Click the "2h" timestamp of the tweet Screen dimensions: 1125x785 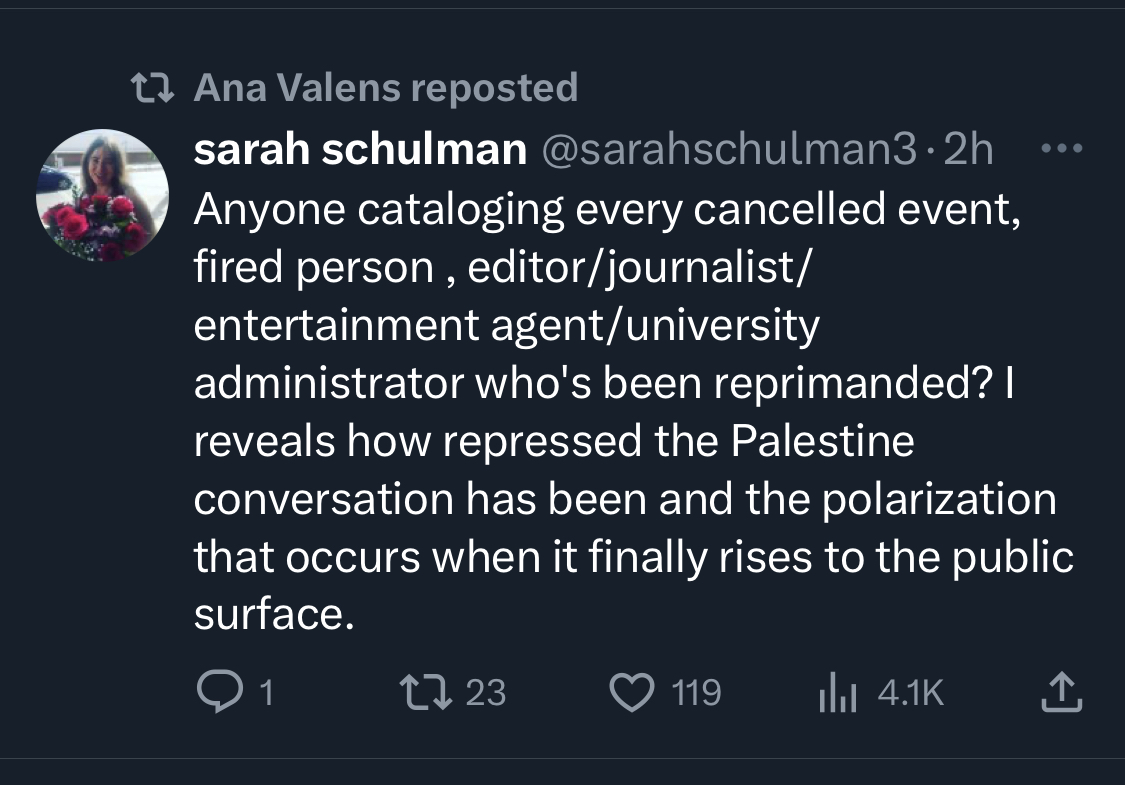pyautogui.click(x=968, y=150)
